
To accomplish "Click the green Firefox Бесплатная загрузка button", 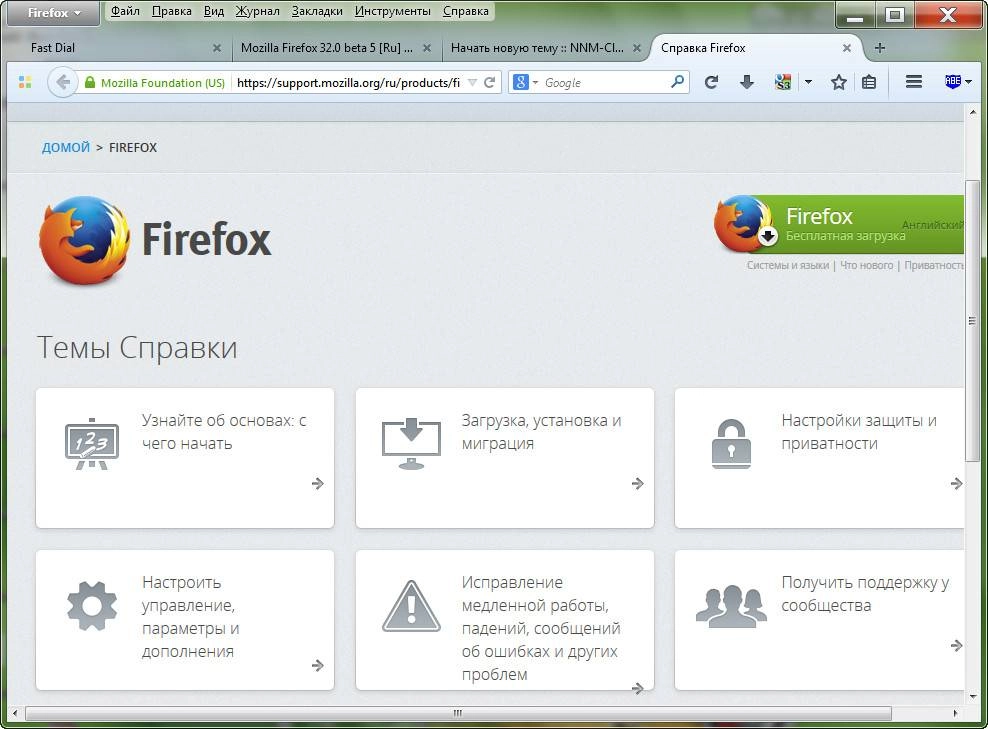I will 839,224.
